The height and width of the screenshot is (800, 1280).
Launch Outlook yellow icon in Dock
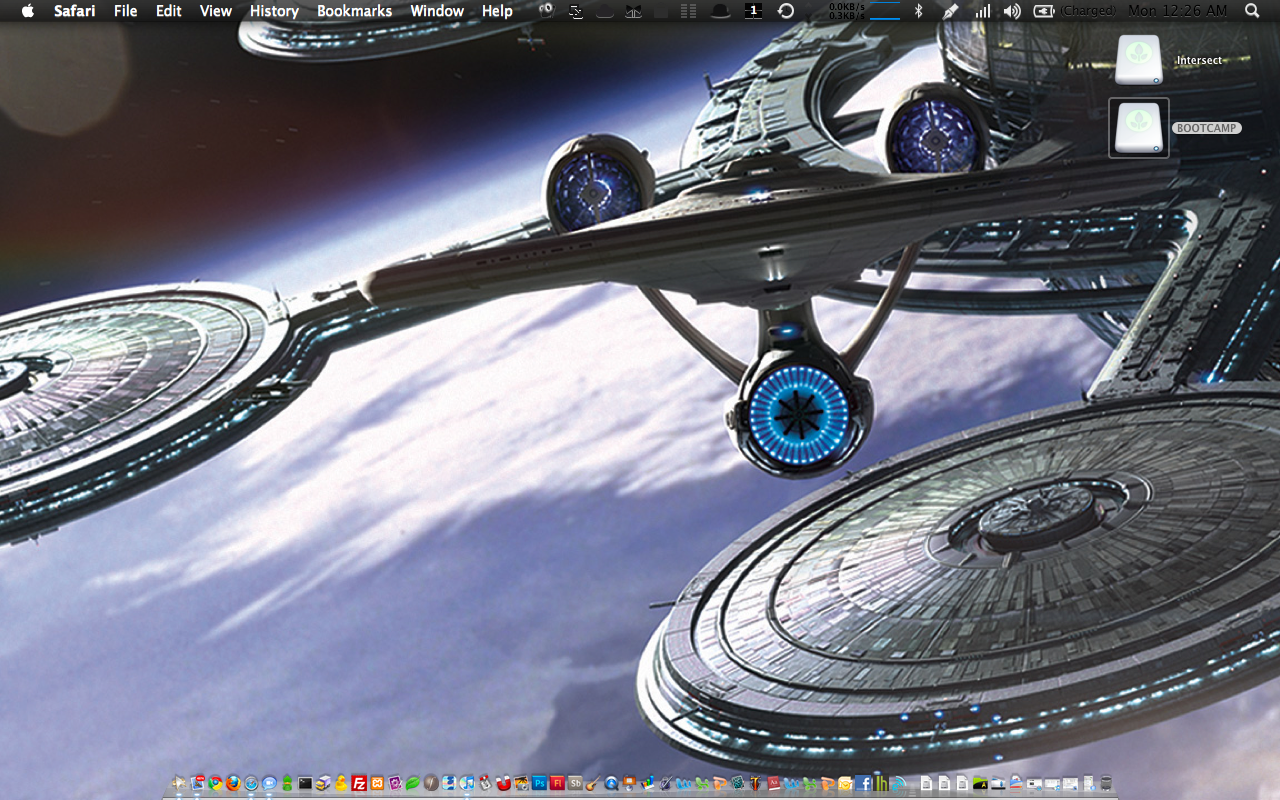pos(845,783)
